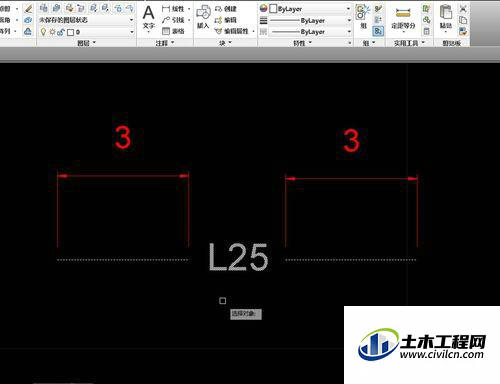Open the arrow below 文字
Screen dimensions: 500x384
pyautogui.click(x=149, y=32)
